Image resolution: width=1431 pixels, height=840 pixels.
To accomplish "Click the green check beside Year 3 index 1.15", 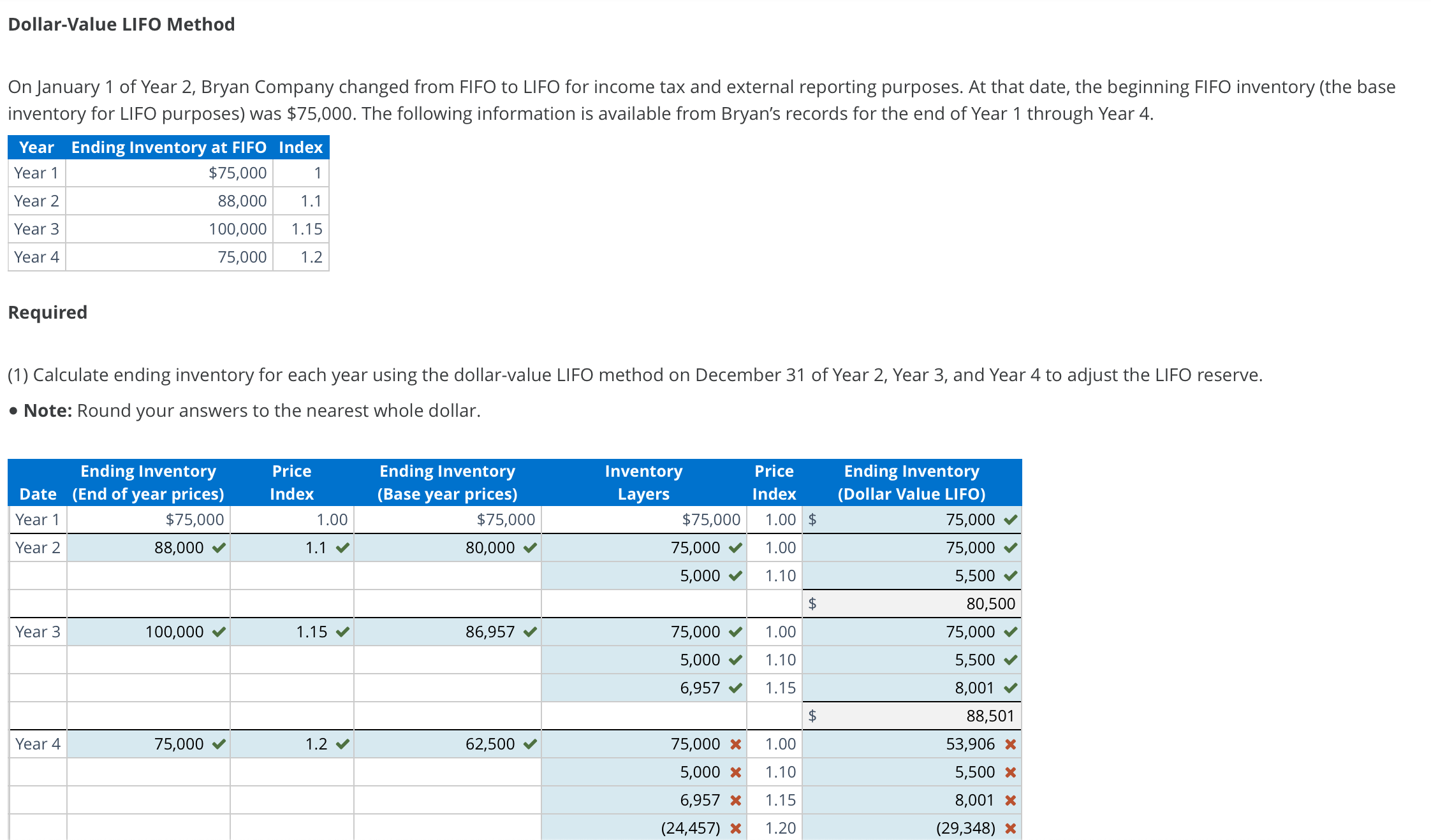I will [x=342, y=632].
